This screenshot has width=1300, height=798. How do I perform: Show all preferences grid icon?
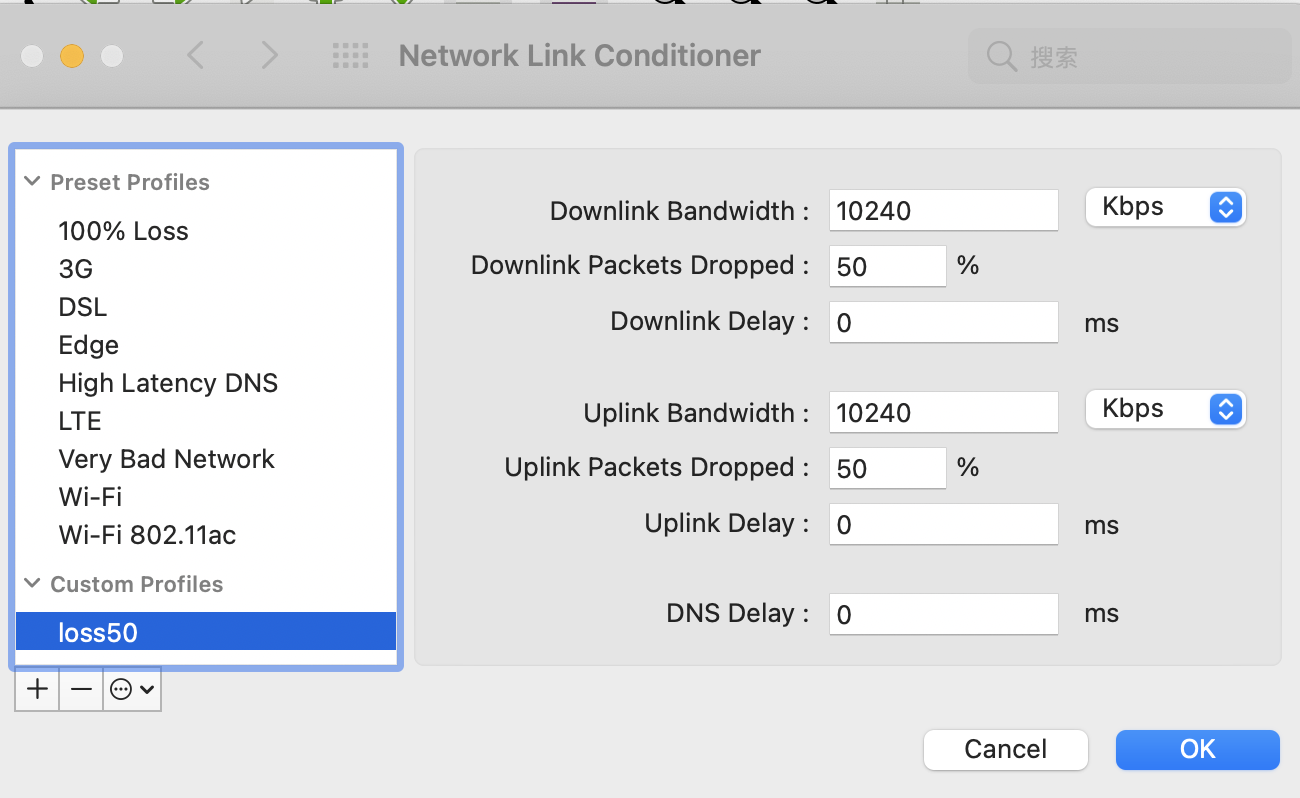point(350,55)
